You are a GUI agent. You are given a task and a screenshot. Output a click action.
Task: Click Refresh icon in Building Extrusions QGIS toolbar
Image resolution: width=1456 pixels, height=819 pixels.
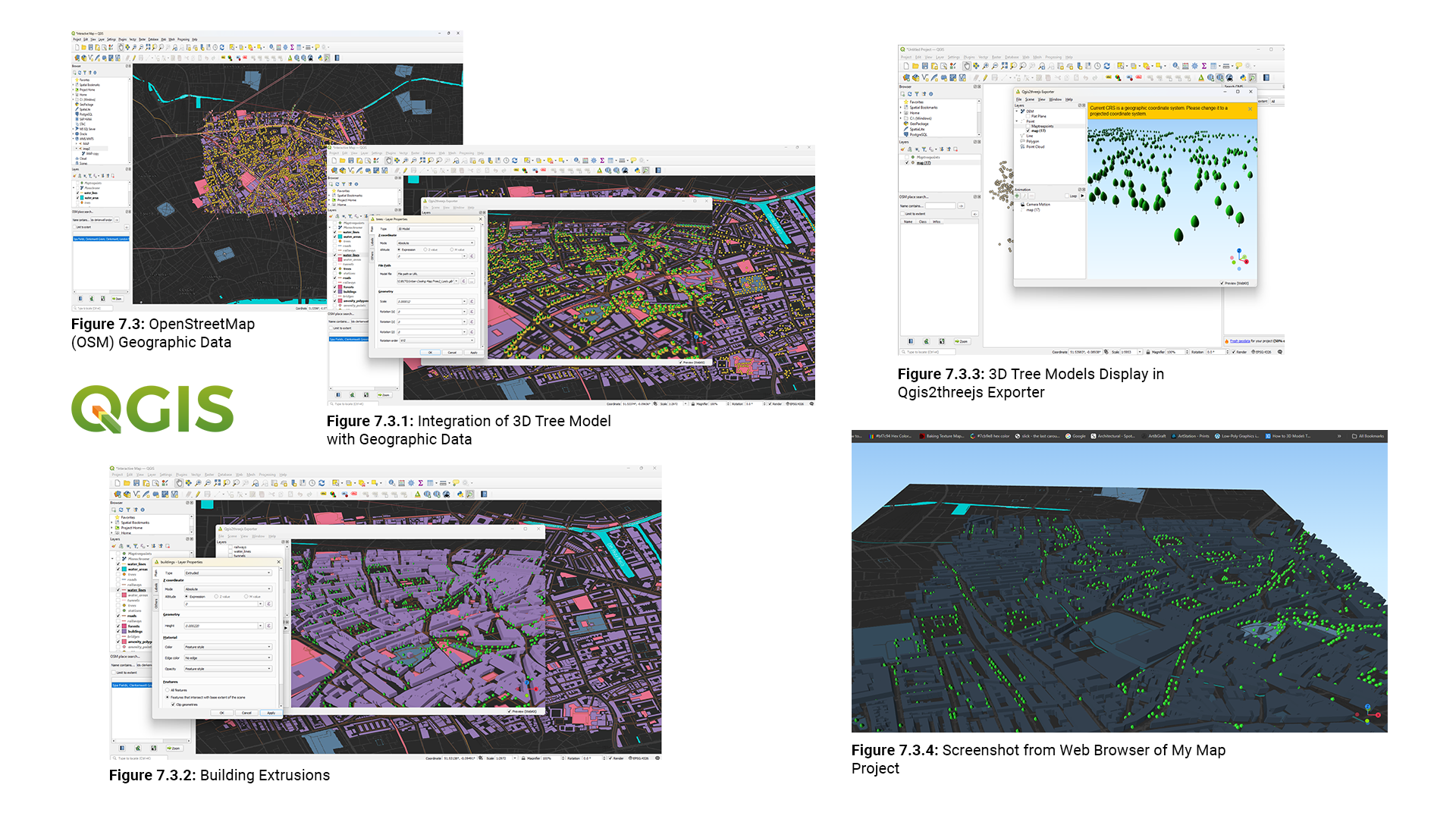[322, 483]
